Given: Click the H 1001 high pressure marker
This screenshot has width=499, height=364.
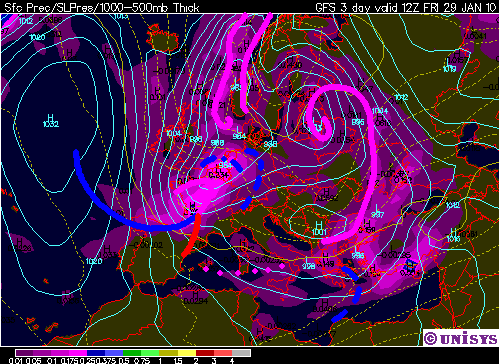Looking at the screenshot, I should [x=319, y=228].
